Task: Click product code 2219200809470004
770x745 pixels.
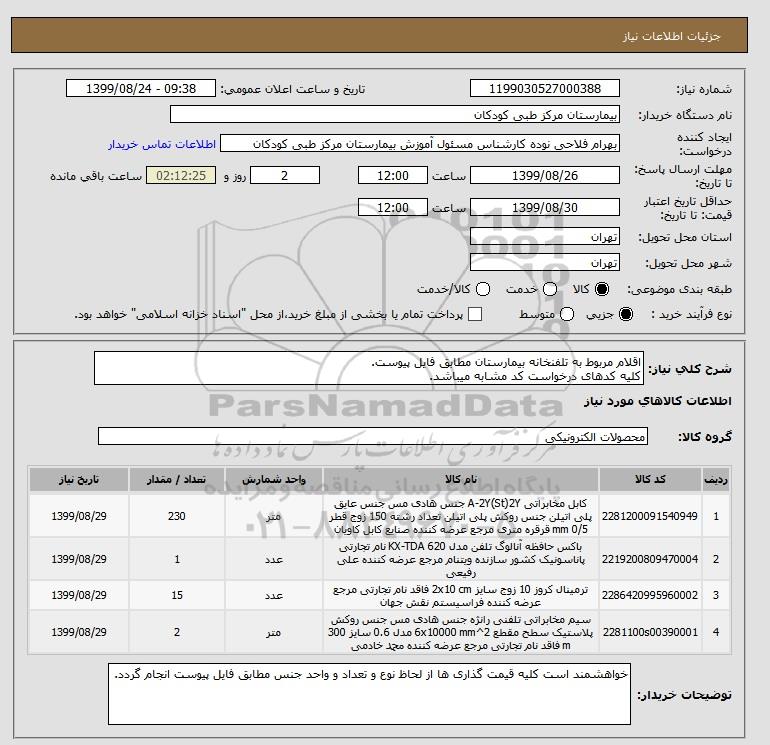Action: (650, 559)
